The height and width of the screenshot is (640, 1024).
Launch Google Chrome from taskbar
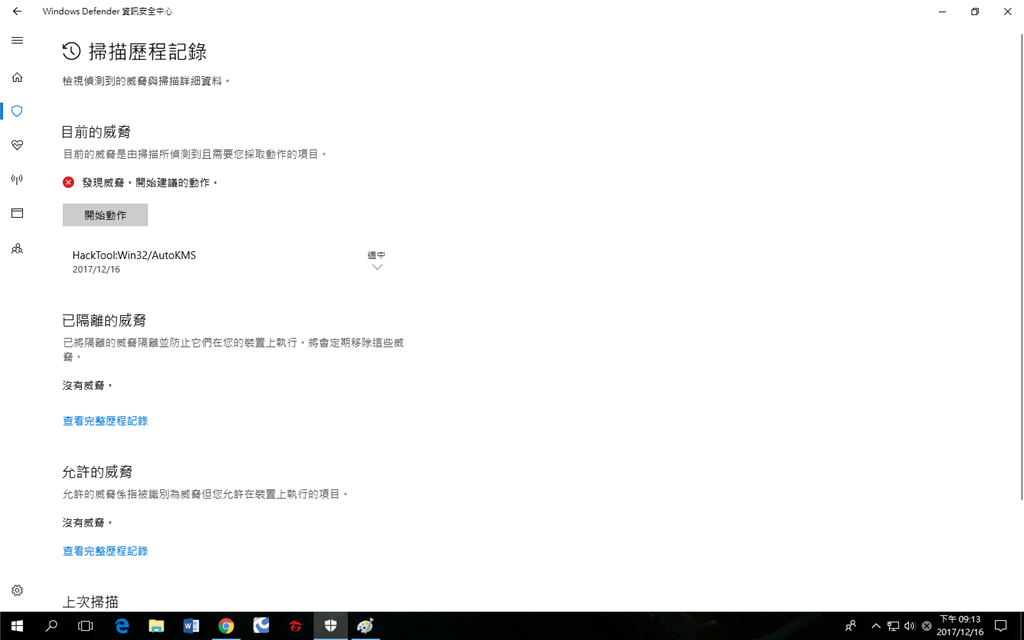[x=226, y=626]
